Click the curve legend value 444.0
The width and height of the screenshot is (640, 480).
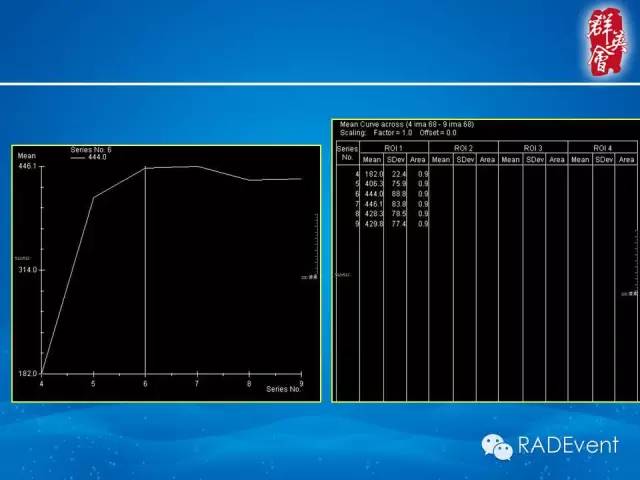coord(98,157)
